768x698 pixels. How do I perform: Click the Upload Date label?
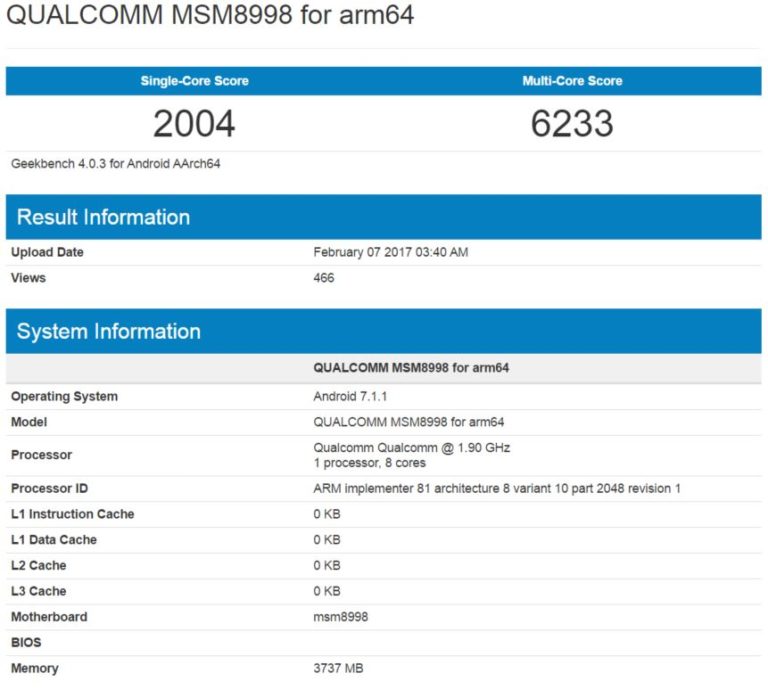(x=47, y=252)
